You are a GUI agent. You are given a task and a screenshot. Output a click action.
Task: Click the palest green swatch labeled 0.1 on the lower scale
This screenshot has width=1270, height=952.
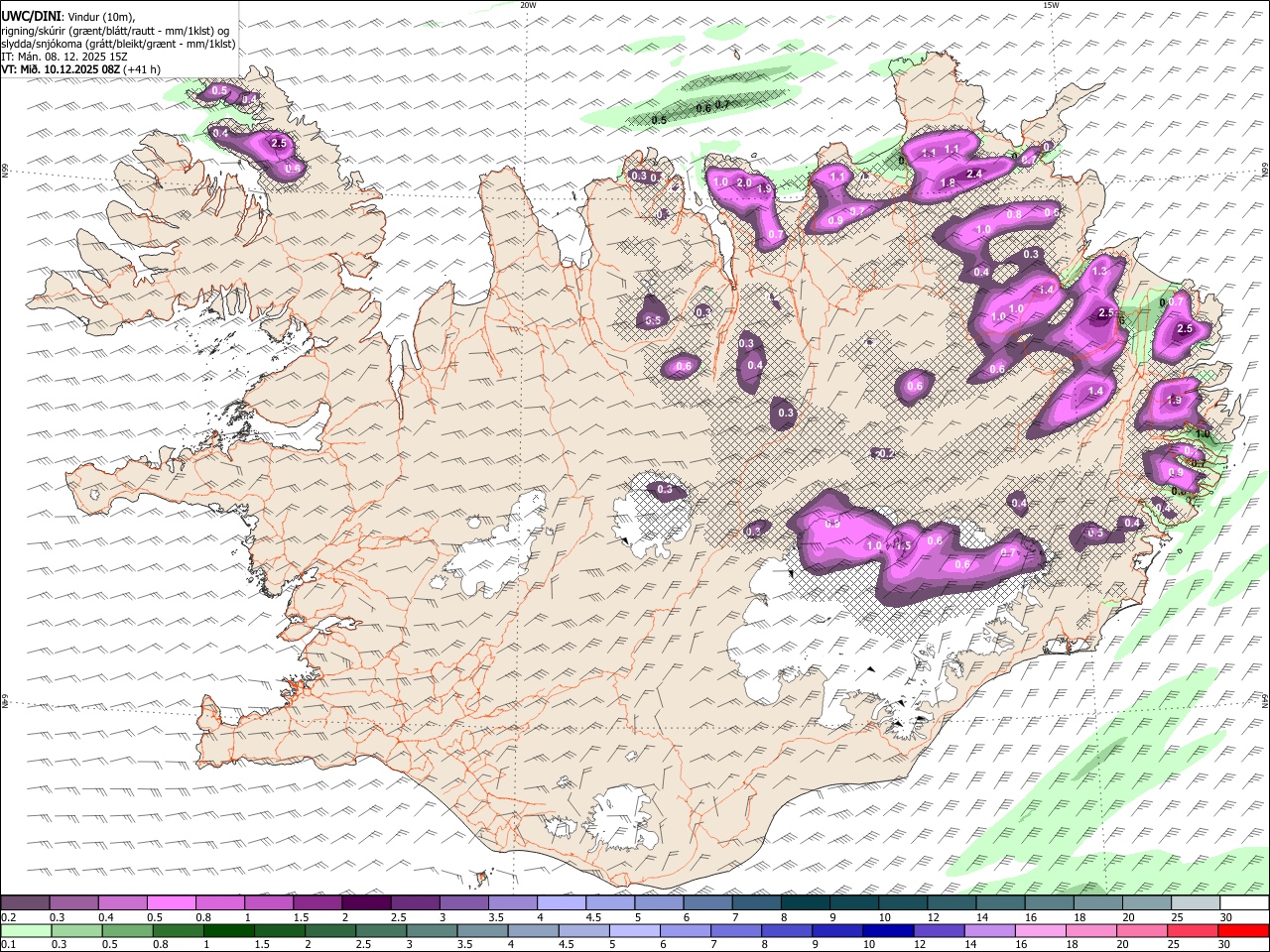(x=26, y=931)
